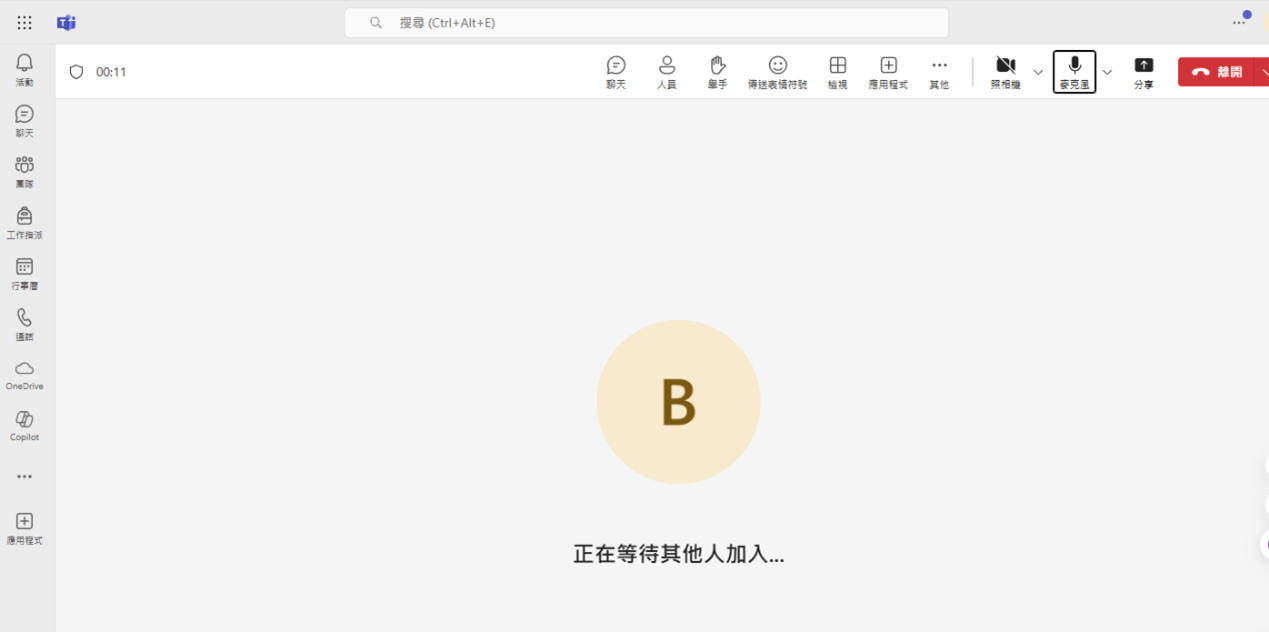Expand microphone options dropdown arrow
1269x632 pixels.
(1107, 72)
